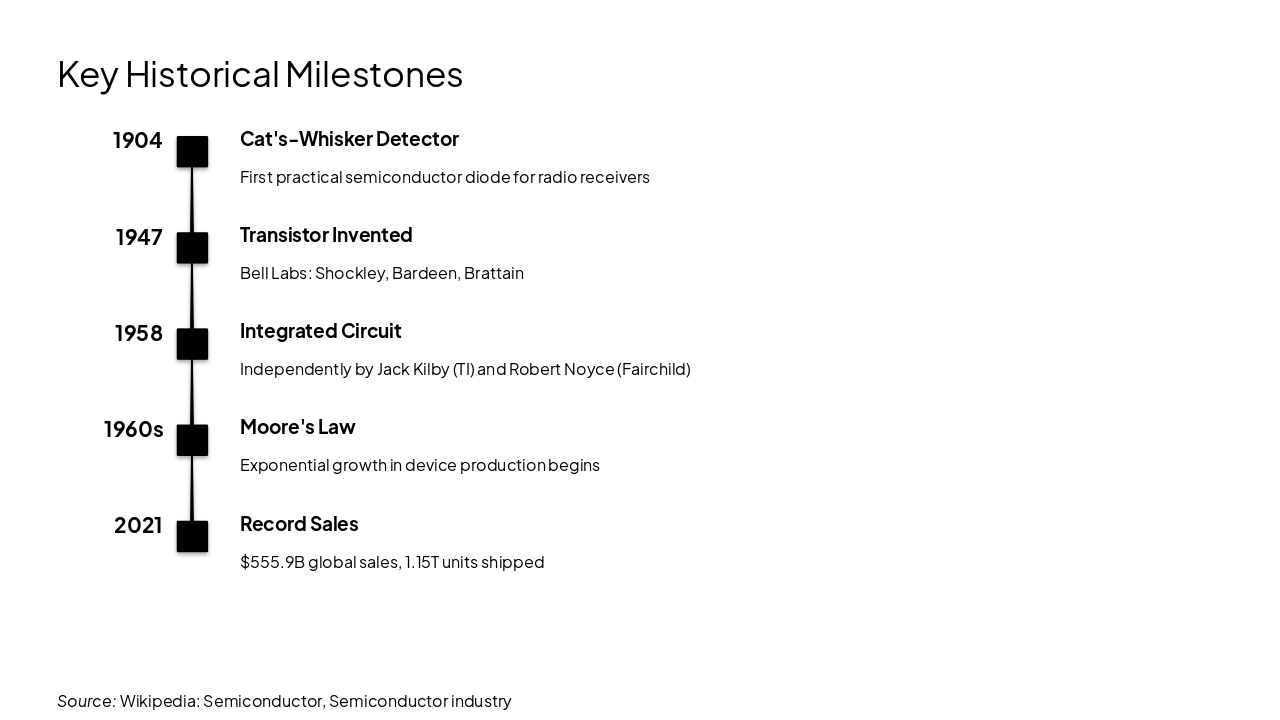Select the Jack Kilby and Robert Noyce description
This screenshot has width=1280, height=720.
(465, 369)
